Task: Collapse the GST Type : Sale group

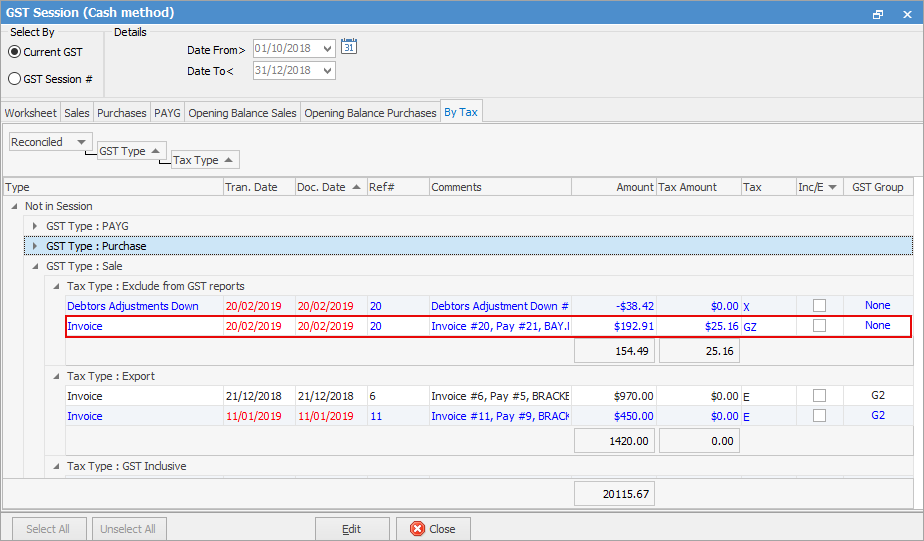Action: (35, 266)
